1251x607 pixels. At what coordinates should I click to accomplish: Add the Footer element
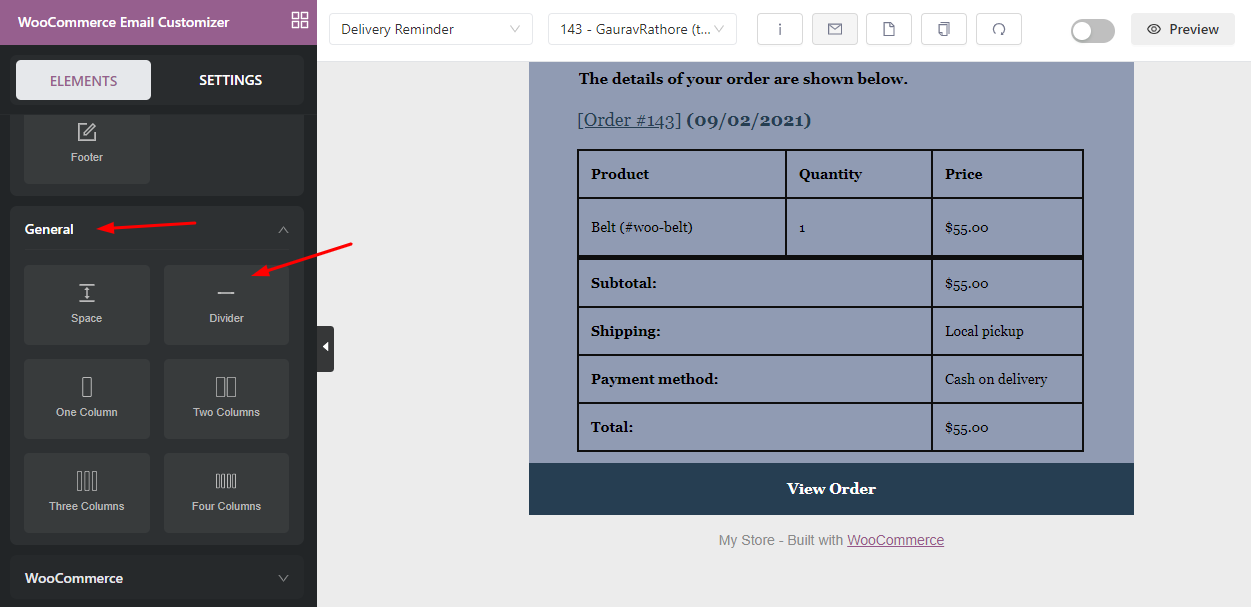(87, 146)
